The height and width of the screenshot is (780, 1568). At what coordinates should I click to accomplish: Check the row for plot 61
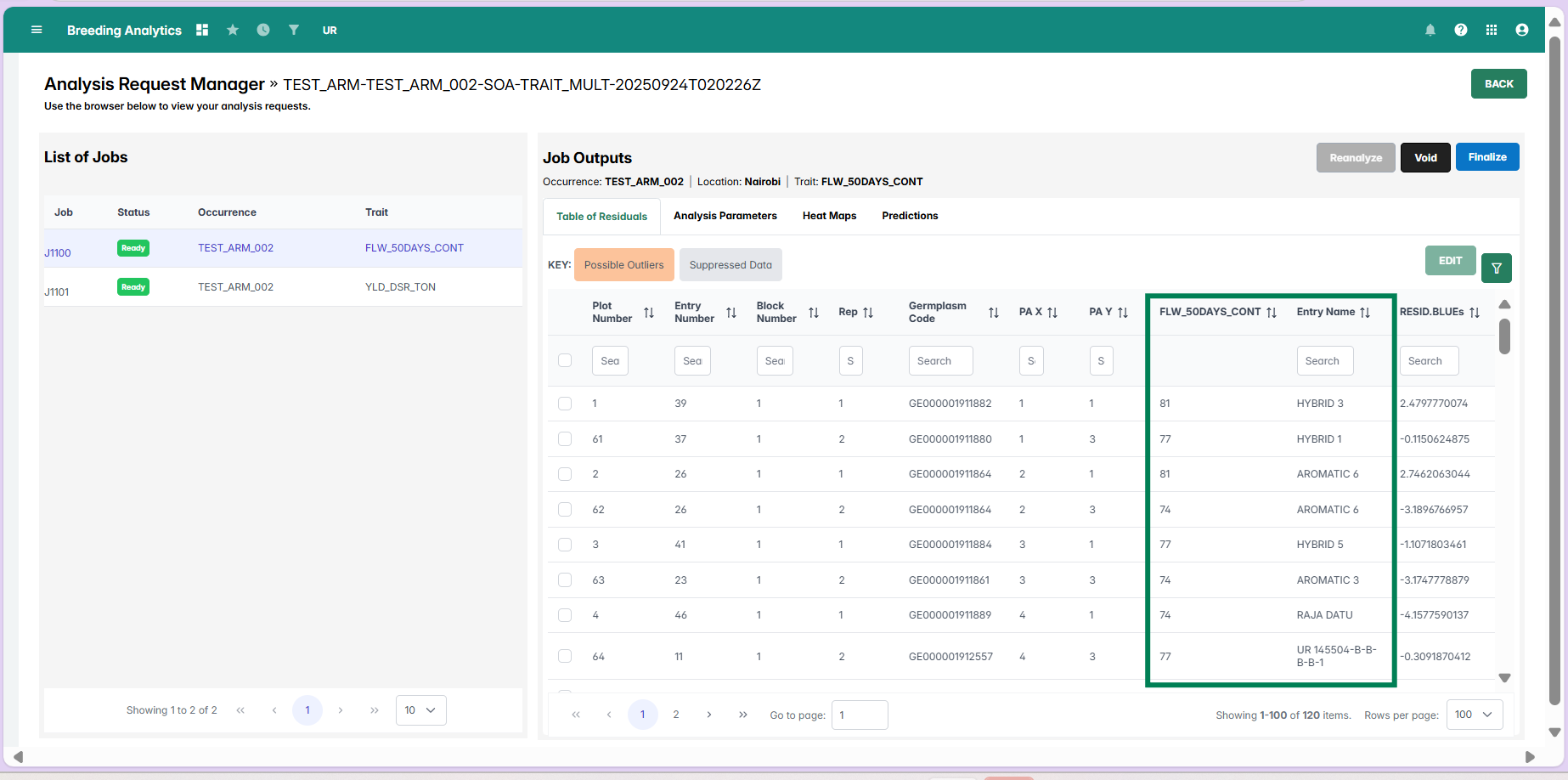pos(565,439)
